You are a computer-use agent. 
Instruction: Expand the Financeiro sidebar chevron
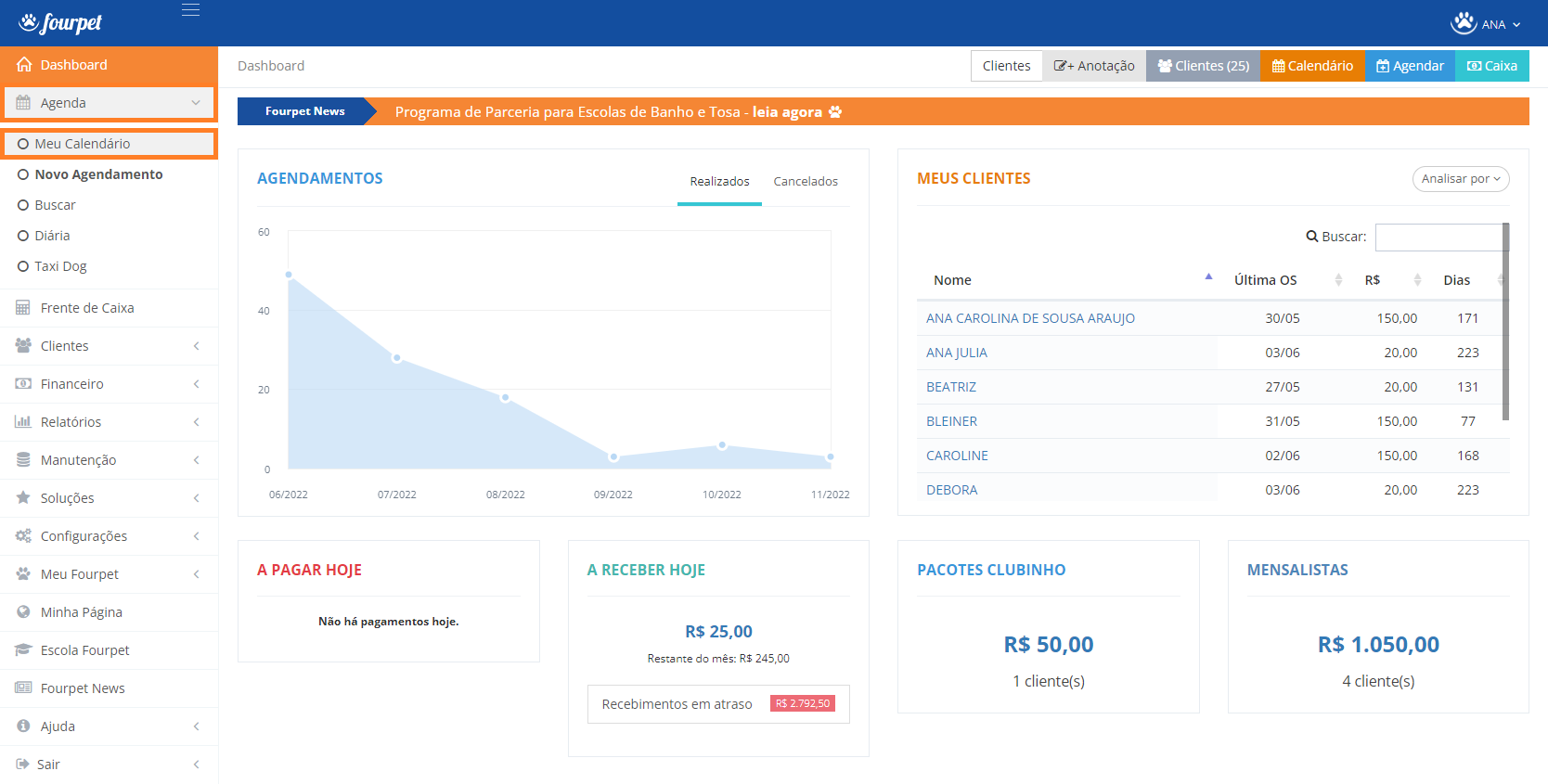click(x=196, y=384)
